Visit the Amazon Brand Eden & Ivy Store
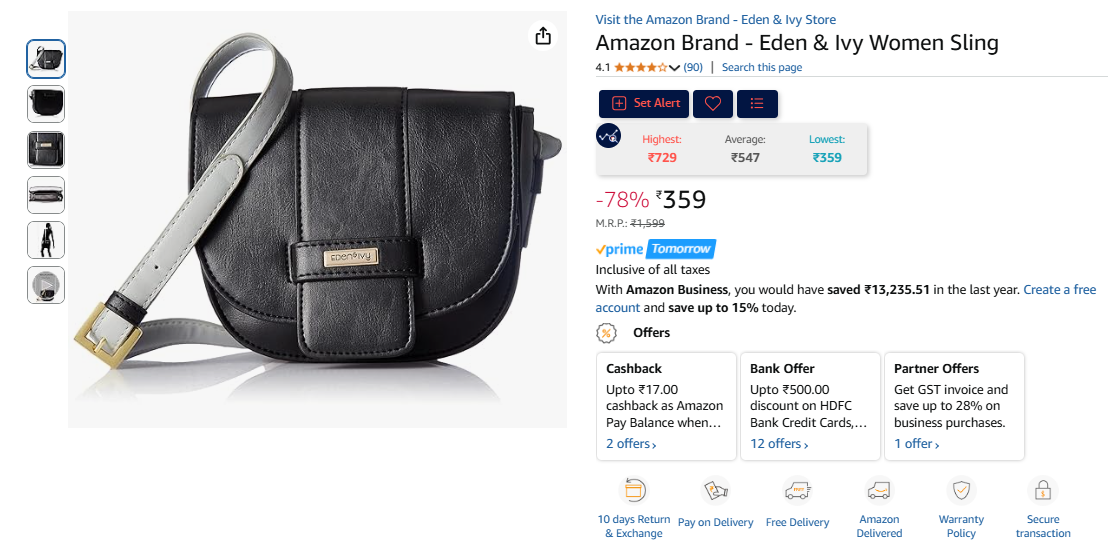Screen dimensions: 1114x546 [715, 20]
